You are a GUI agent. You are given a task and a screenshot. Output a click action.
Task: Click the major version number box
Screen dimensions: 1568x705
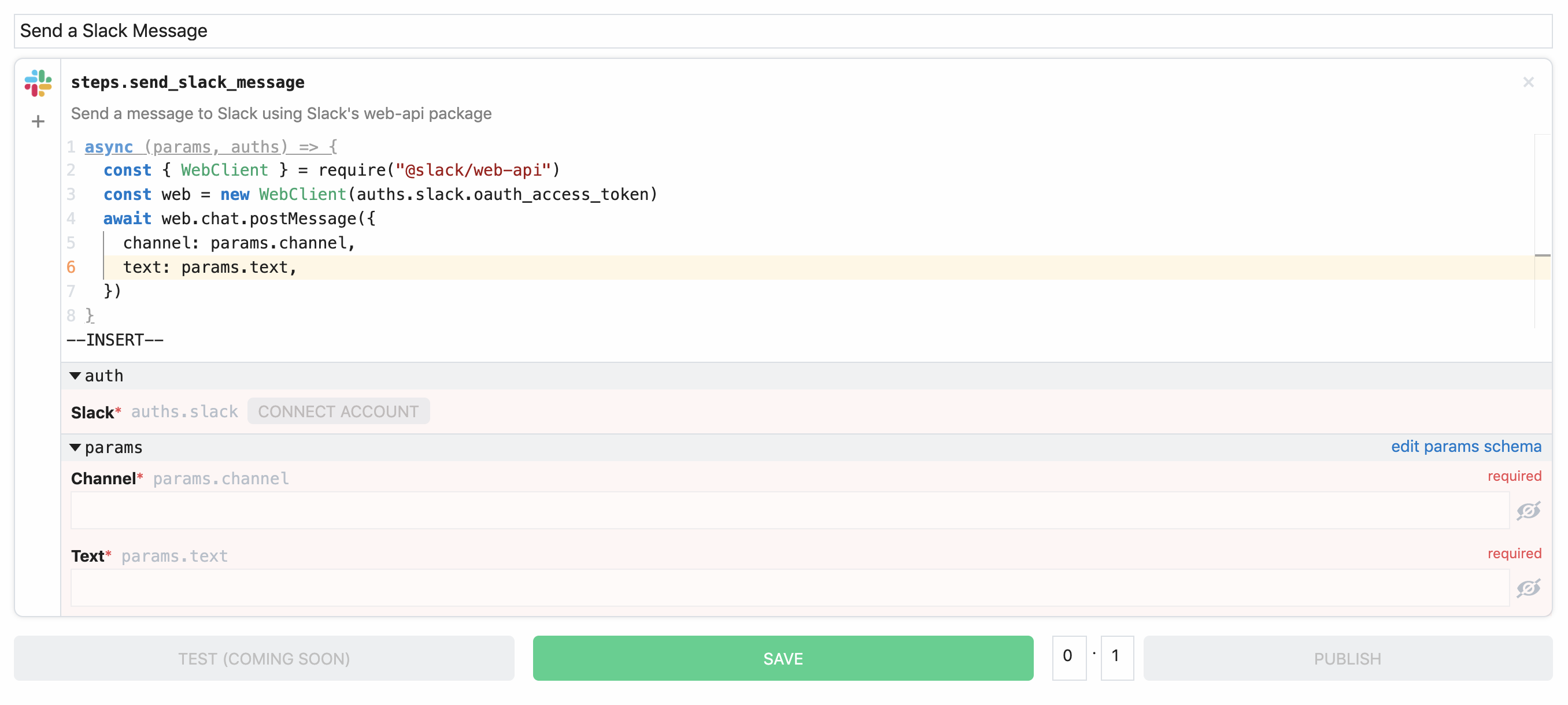[x=1069, y=657]
